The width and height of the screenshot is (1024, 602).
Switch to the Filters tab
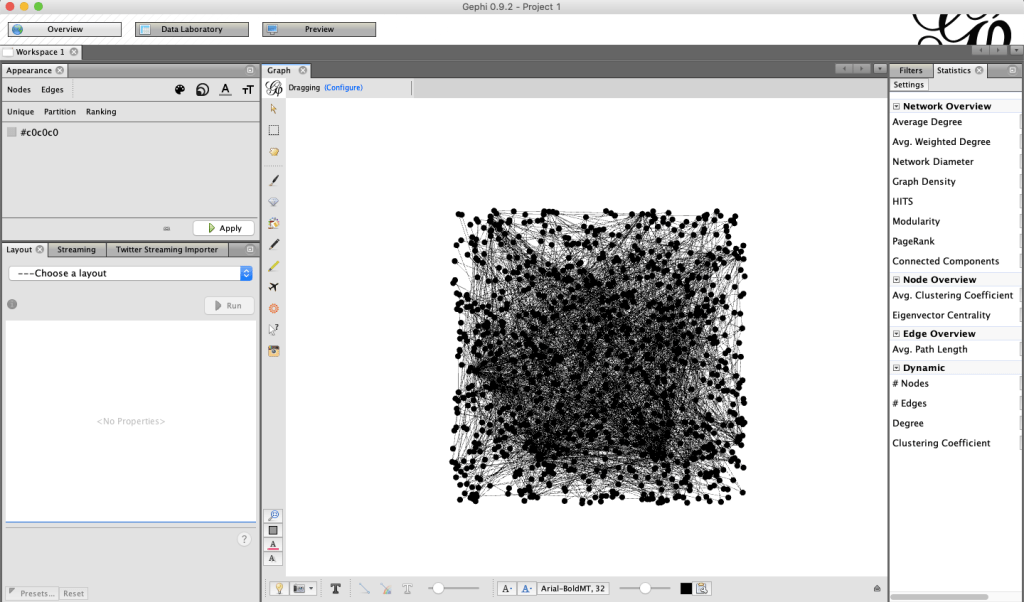pos(910,71)
